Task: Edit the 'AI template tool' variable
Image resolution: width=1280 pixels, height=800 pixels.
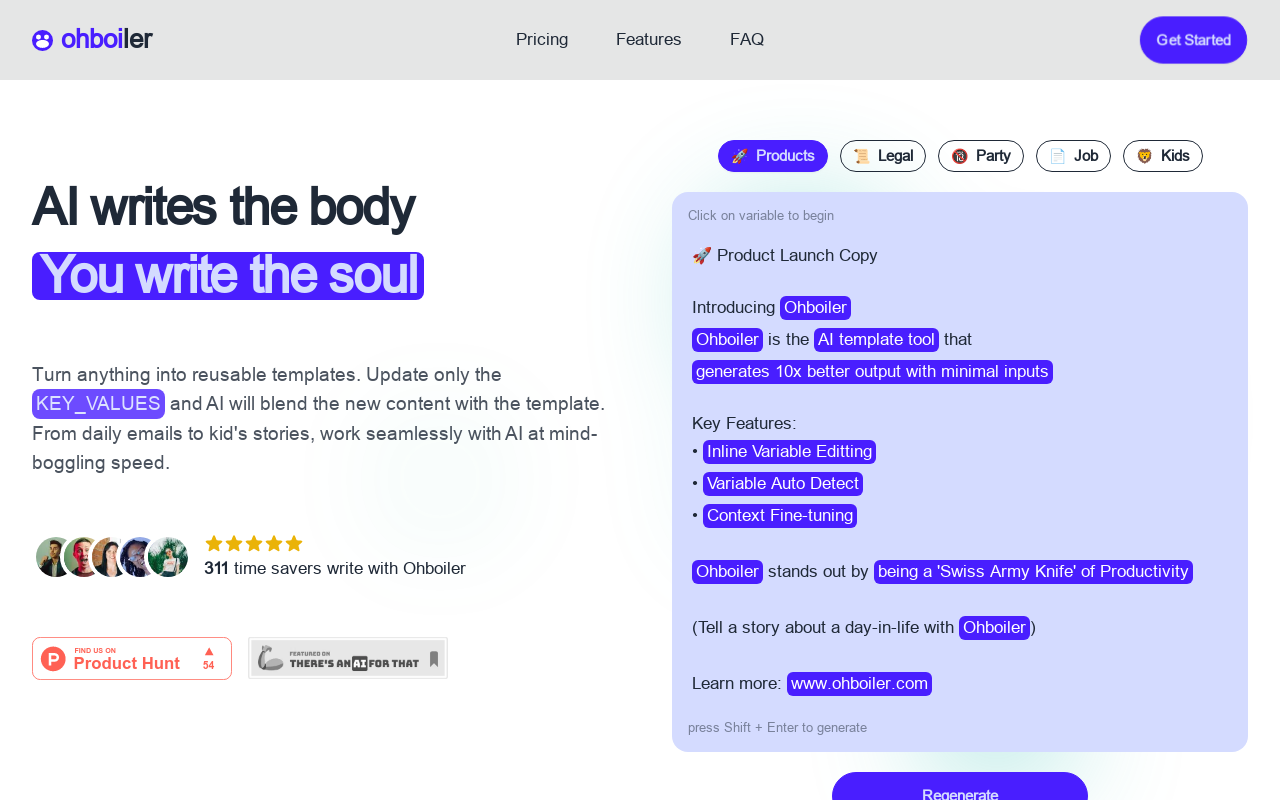Action: point(876,340)
